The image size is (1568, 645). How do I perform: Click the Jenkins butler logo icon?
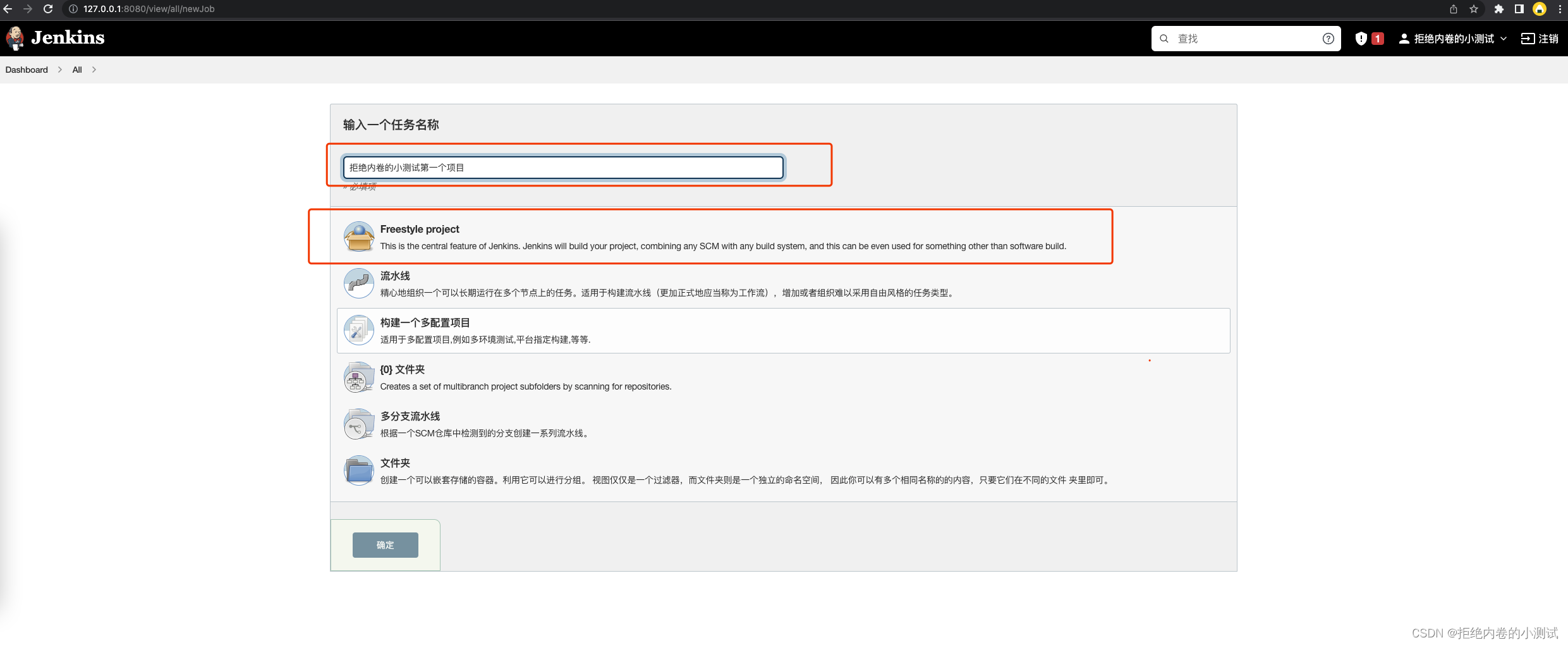(x=15, y=38)
